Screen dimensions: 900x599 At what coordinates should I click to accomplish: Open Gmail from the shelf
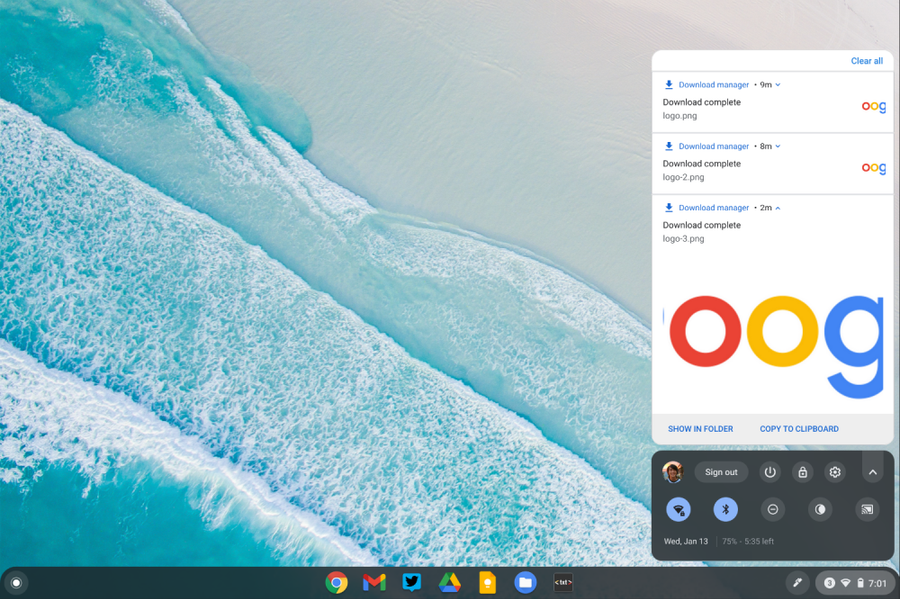[x=374, y=583]
